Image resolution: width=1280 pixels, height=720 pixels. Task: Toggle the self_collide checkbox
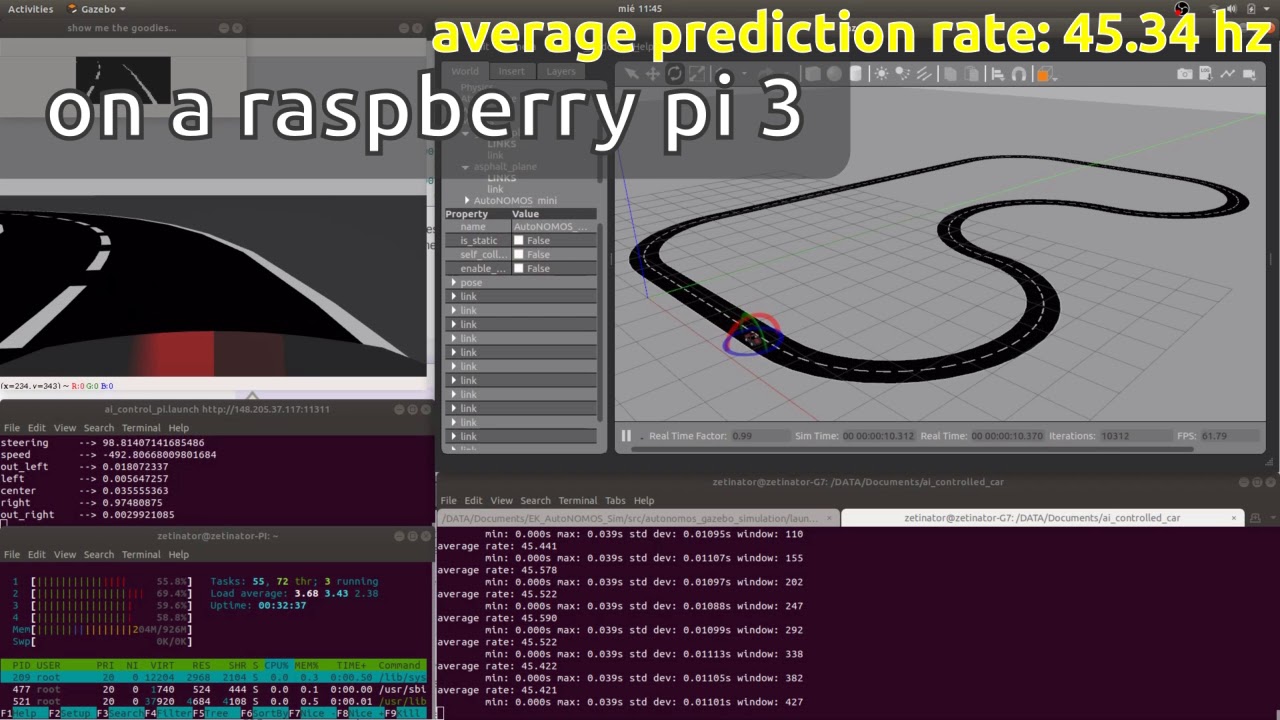click(x=518, y=254)
